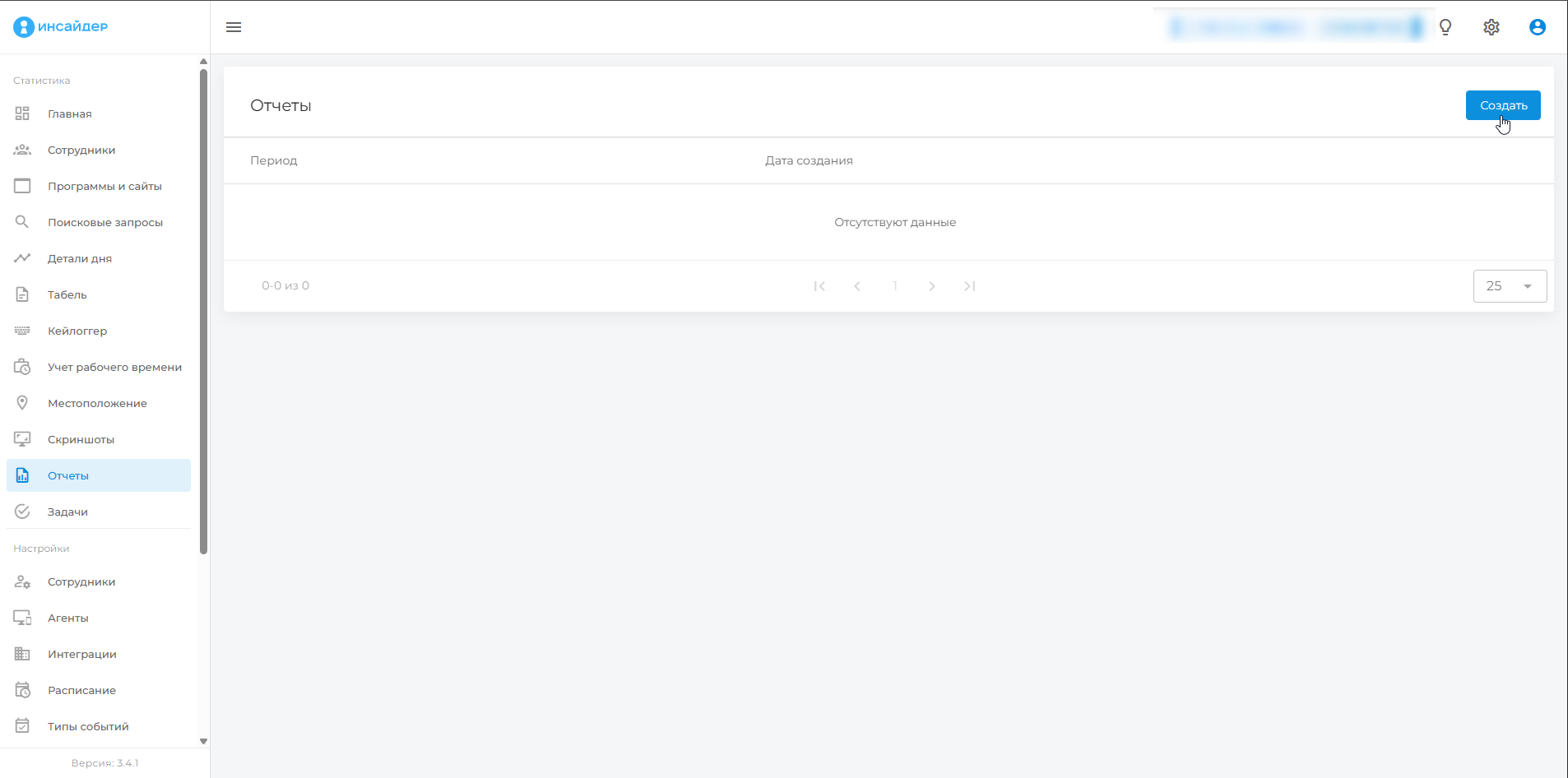Click the sidebar scroll down arrow
Viewport: 1568px width, 778px height.
click(203, 741)
